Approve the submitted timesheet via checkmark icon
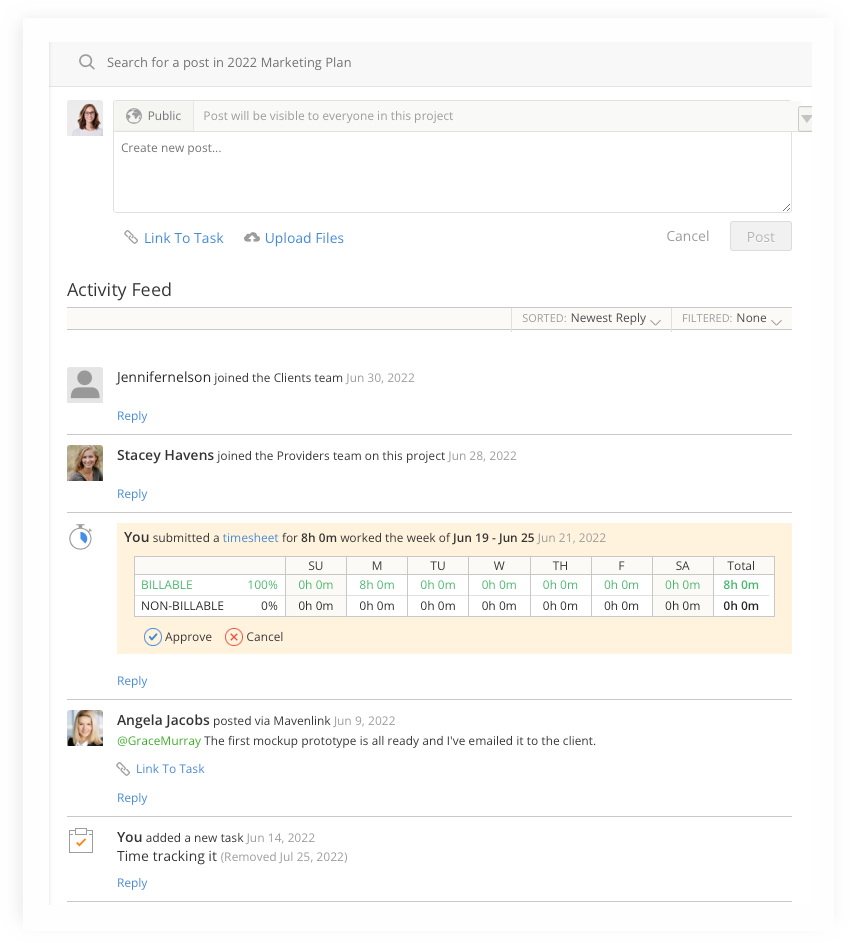Screen dimensions: 850x943 click(x=153, y=636)
